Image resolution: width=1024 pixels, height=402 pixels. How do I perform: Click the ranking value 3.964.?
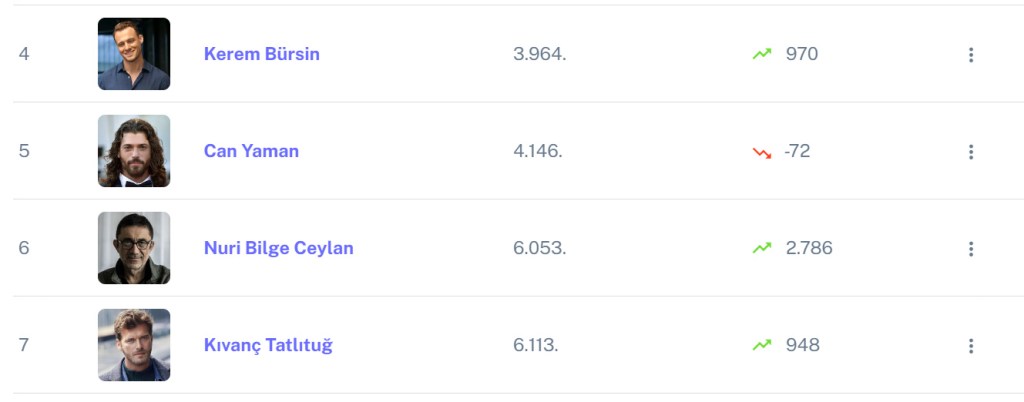click(539, 54)
